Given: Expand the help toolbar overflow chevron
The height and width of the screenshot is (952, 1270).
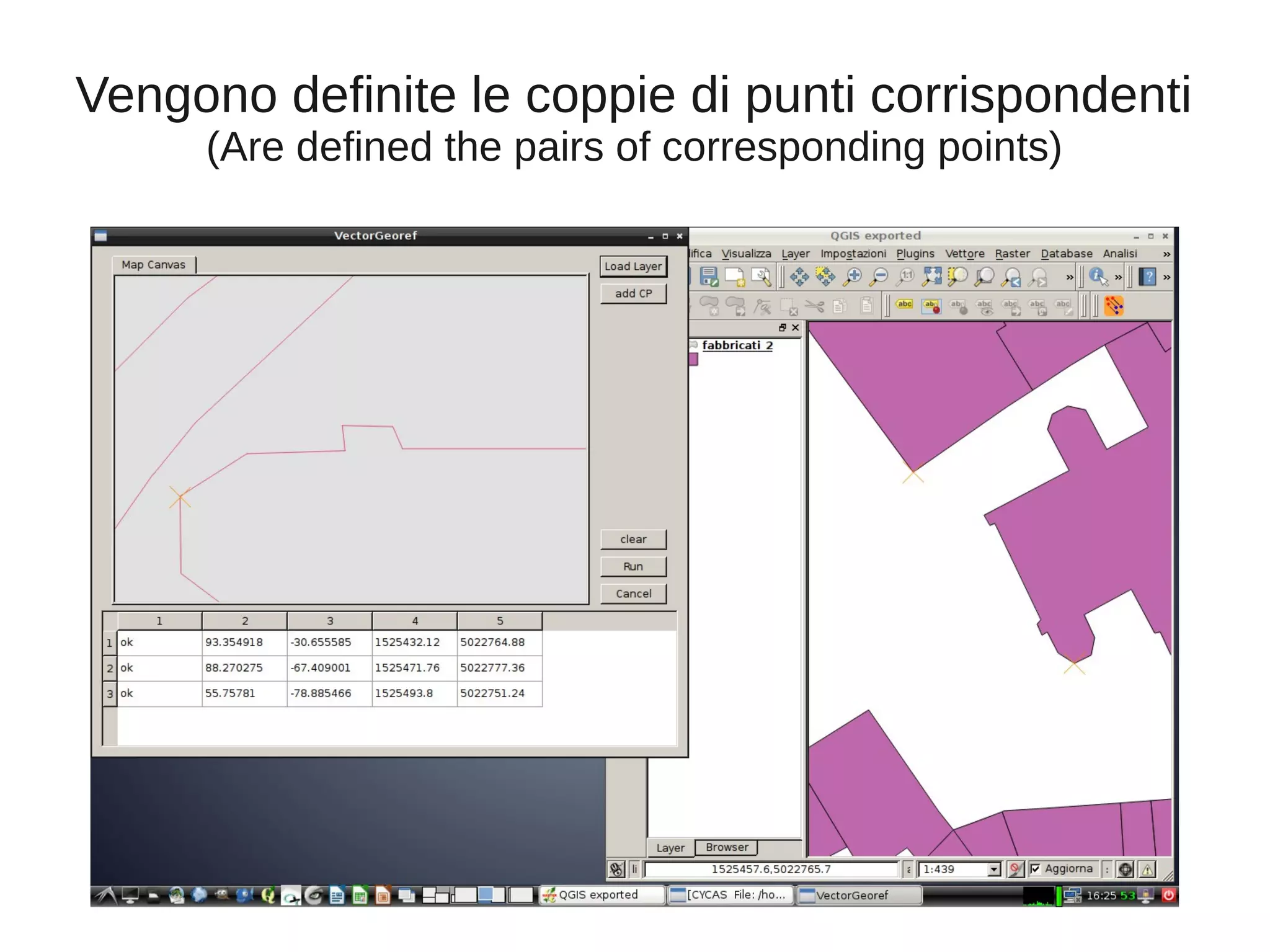Looking at the screenshot, I should [x=1167, y=277].
